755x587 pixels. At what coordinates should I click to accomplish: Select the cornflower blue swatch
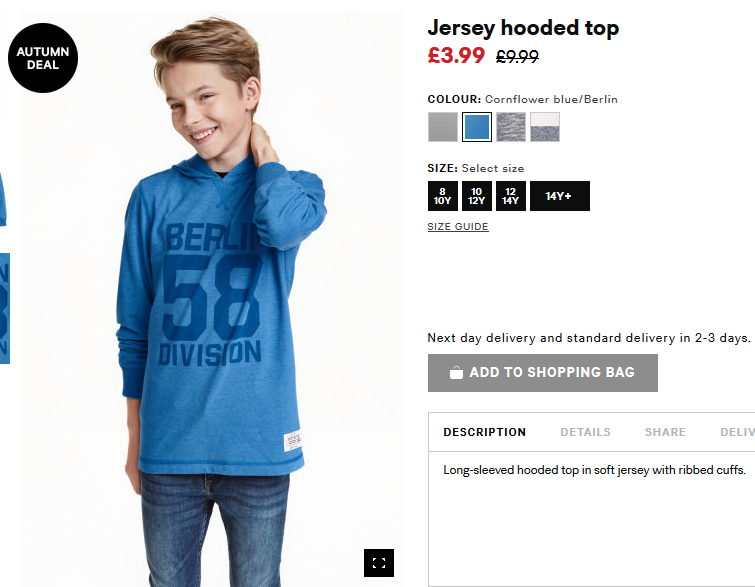click(x=477, y=127)
